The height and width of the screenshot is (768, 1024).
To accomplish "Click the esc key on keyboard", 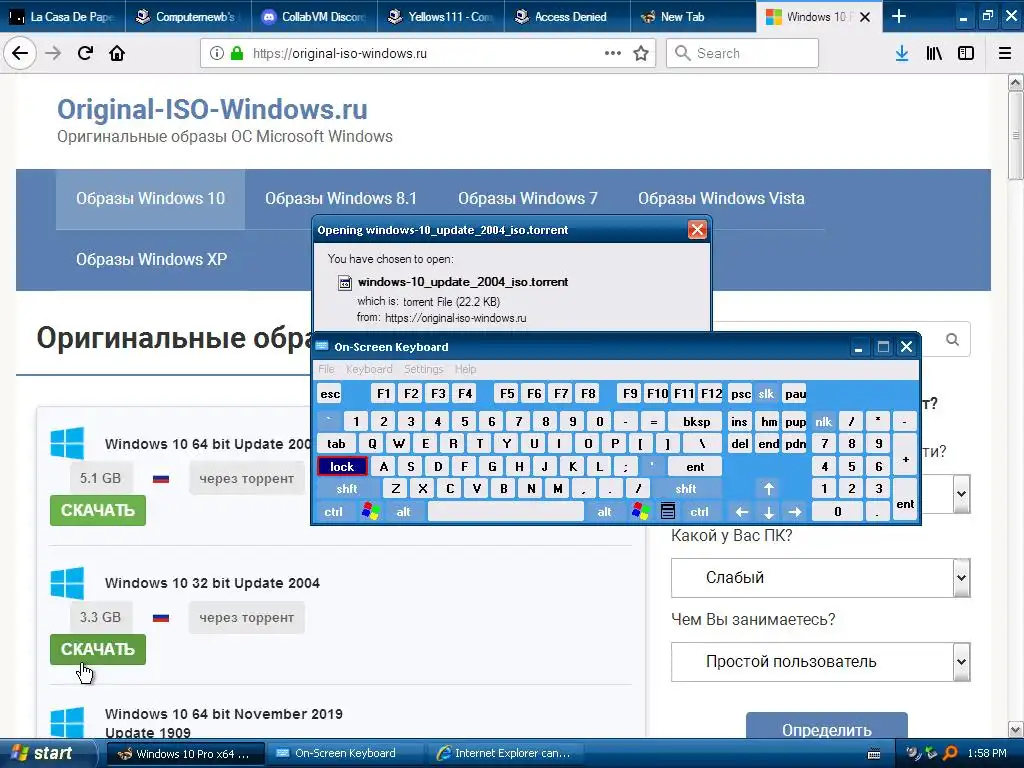I will [330, 393].
